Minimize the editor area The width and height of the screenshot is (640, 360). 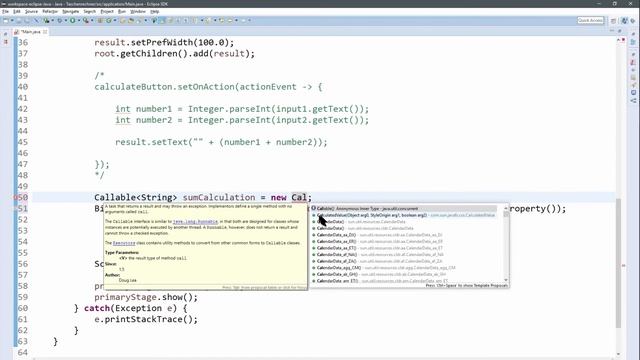click(612, 31)
